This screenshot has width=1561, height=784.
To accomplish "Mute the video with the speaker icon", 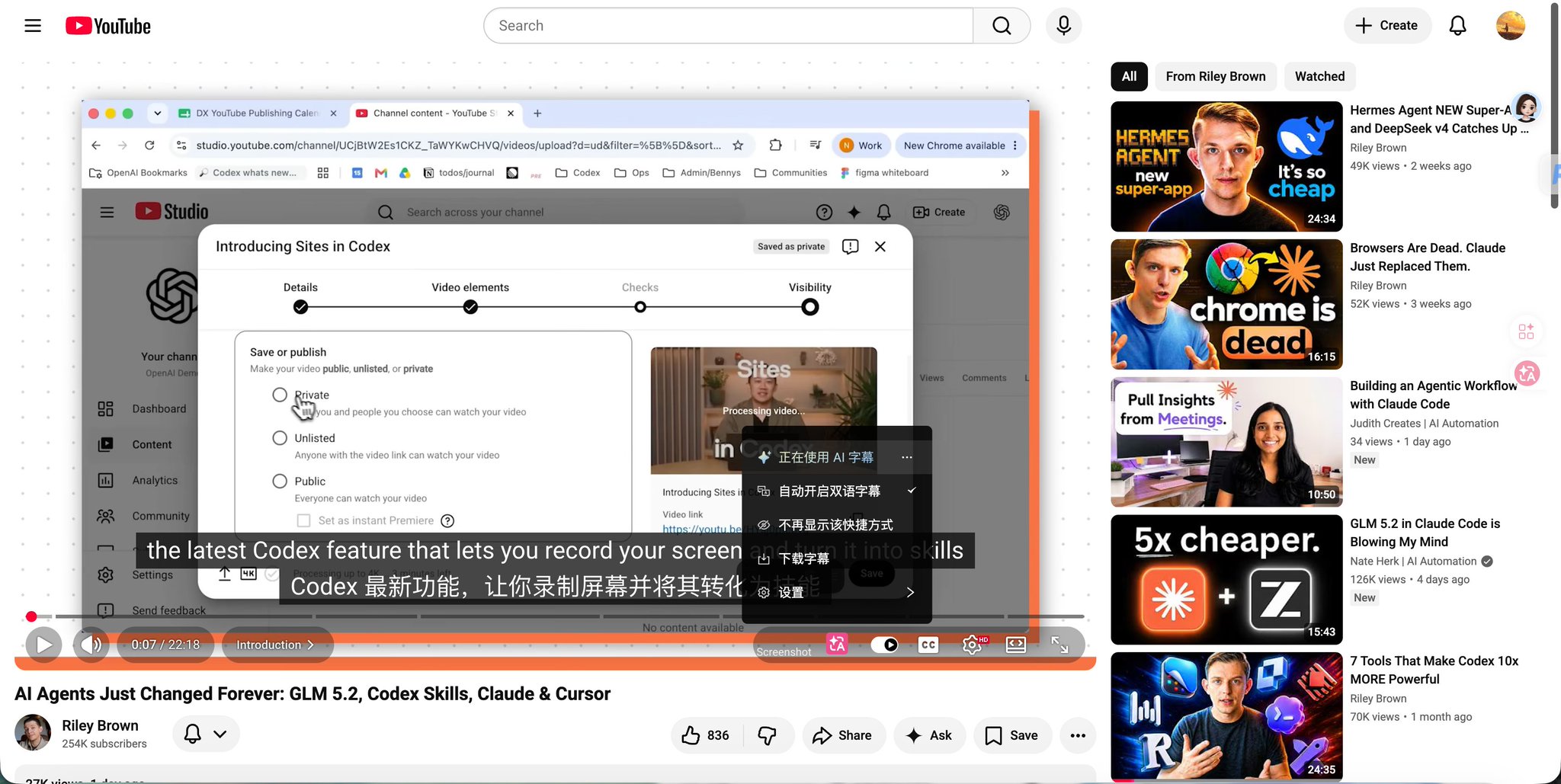I will (x=91, y=645).
